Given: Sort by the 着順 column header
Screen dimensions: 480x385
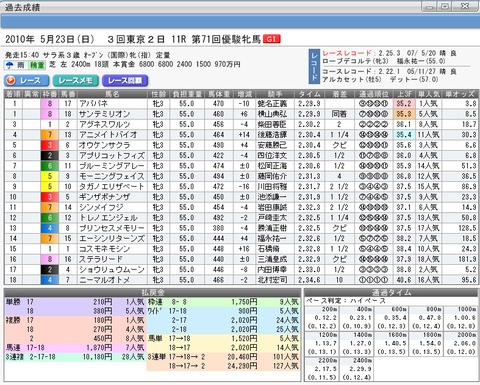Looking at the screenshot, I should (x=13, y=94).
